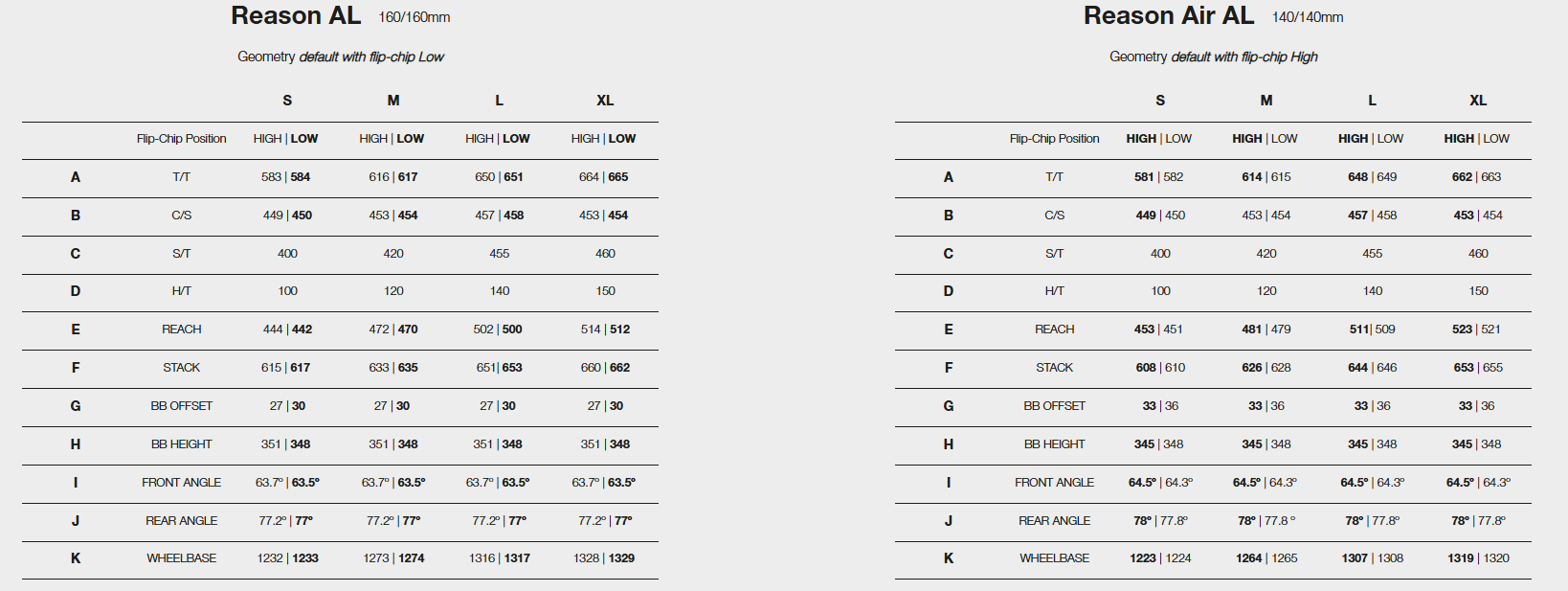Select the S size header in Reason Air AL table
1568x591 pixels.
(1160, 101)
